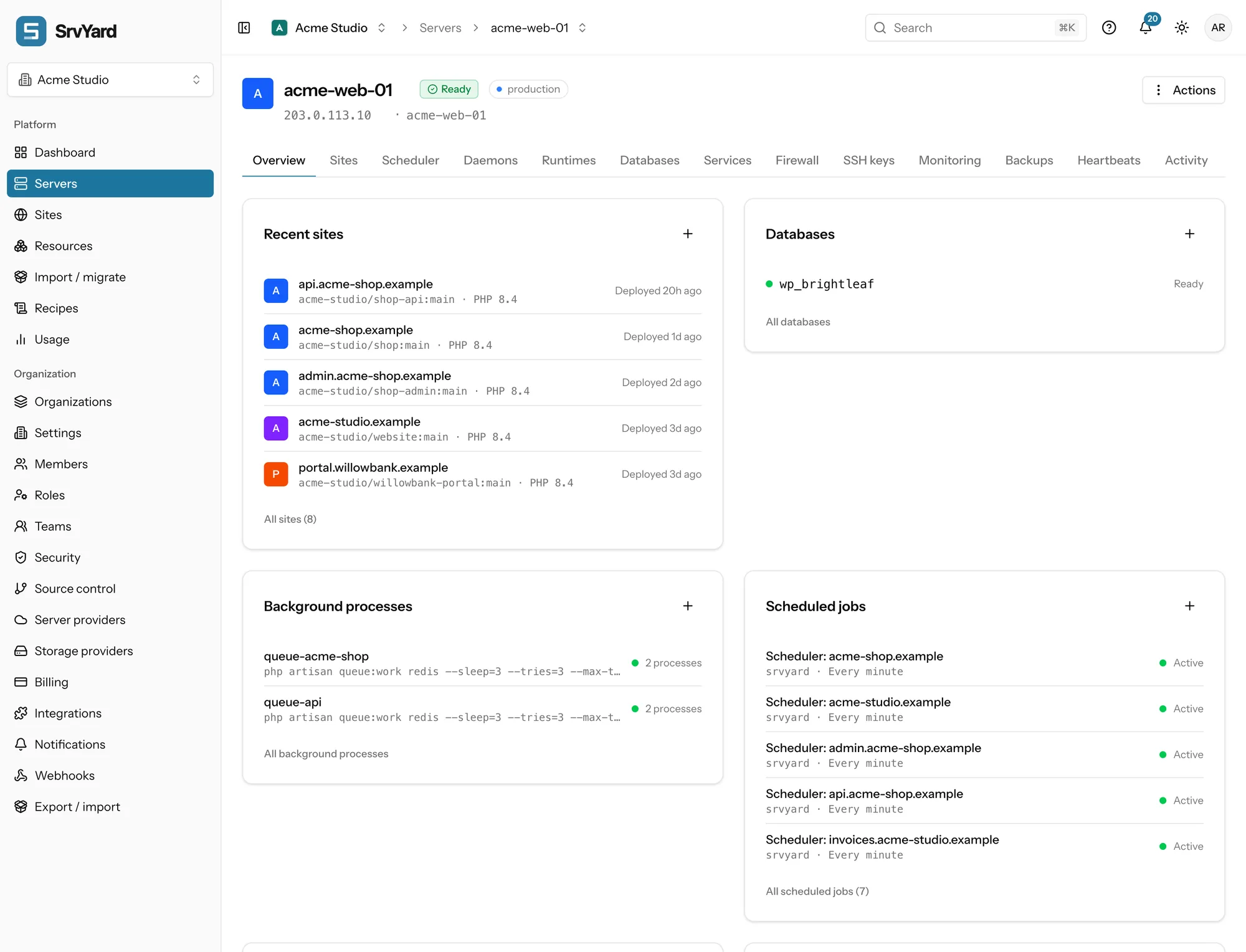1246x952 pixels.
Task: Open Usage in the sidebar
Action: click(110, 340)
